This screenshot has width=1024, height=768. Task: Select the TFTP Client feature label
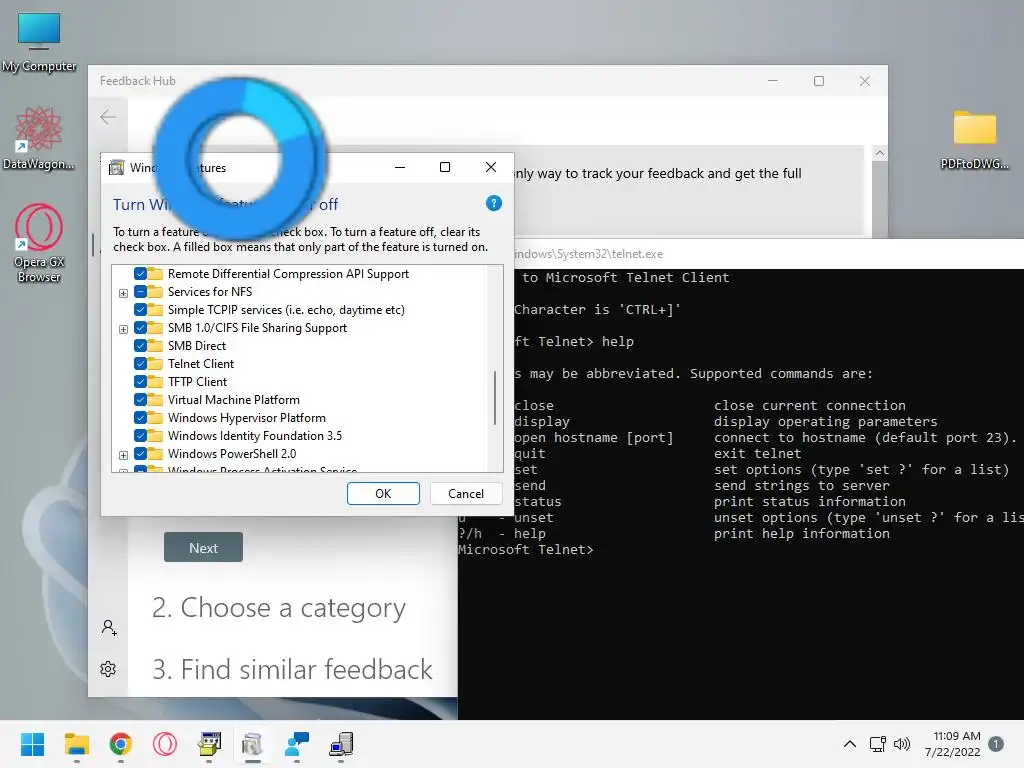tap(197, 381)
